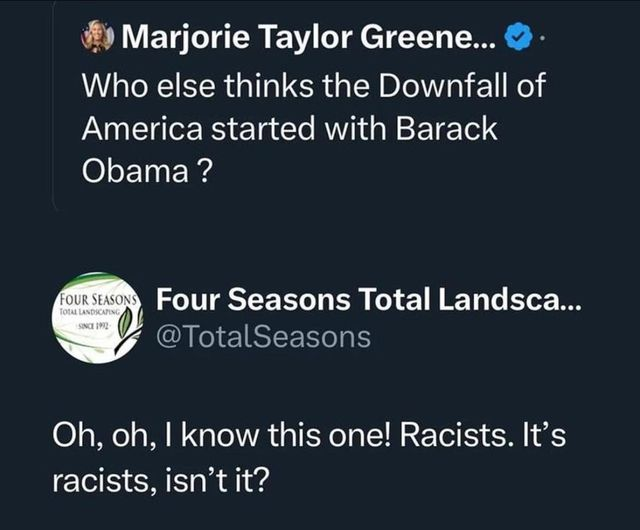Image resolution: width=640 pixels, height=530 pixels.
Task: Click the "FOUR SEASONS" text inside the logo
Action: tap(98, 300)
